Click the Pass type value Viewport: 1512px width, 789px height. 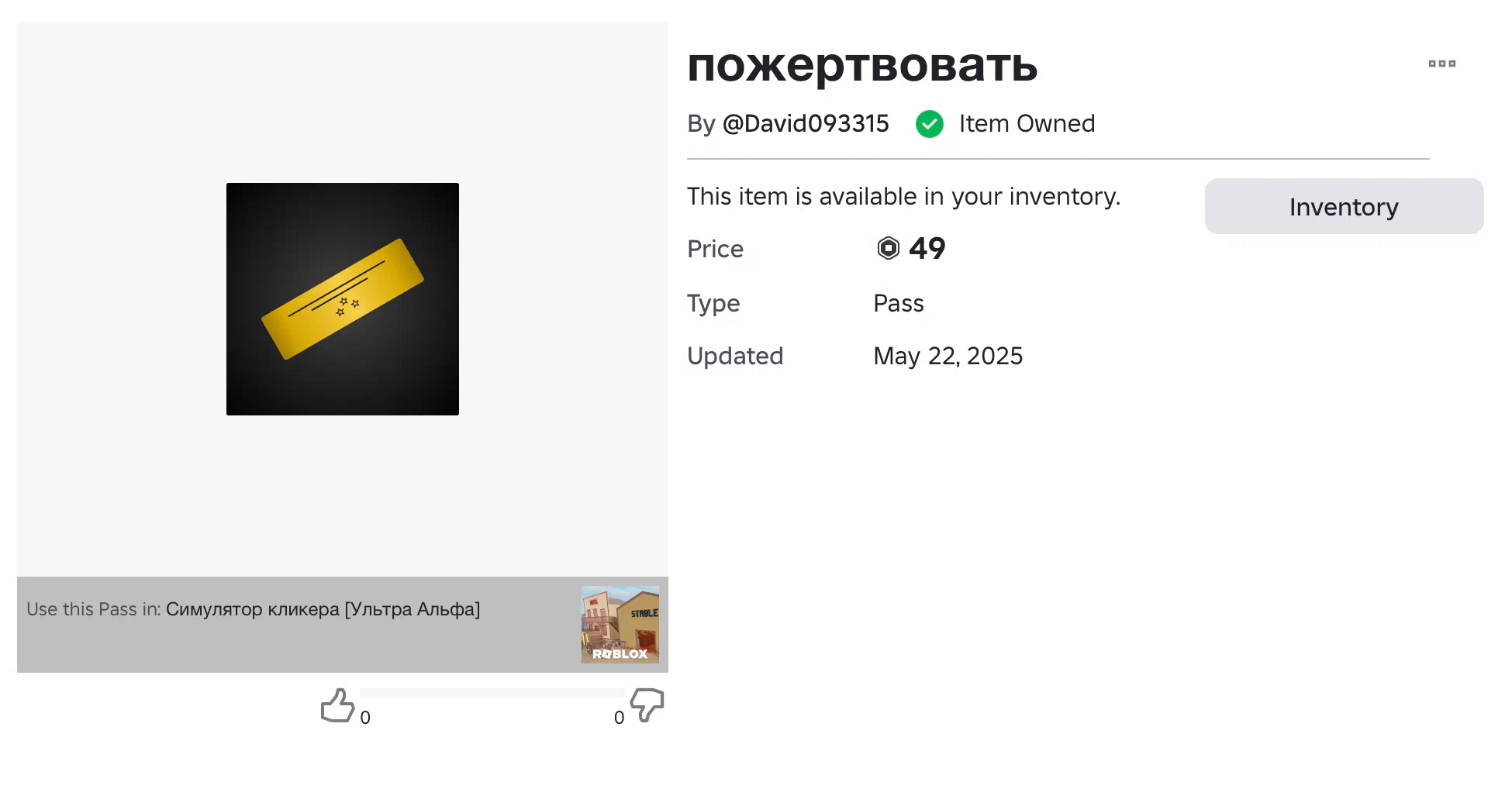point(899,303)
